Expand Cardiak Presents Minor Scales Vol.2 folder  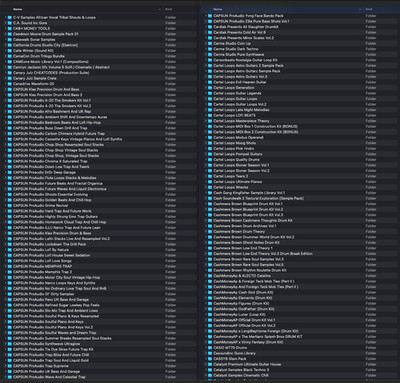pos(206,38)
